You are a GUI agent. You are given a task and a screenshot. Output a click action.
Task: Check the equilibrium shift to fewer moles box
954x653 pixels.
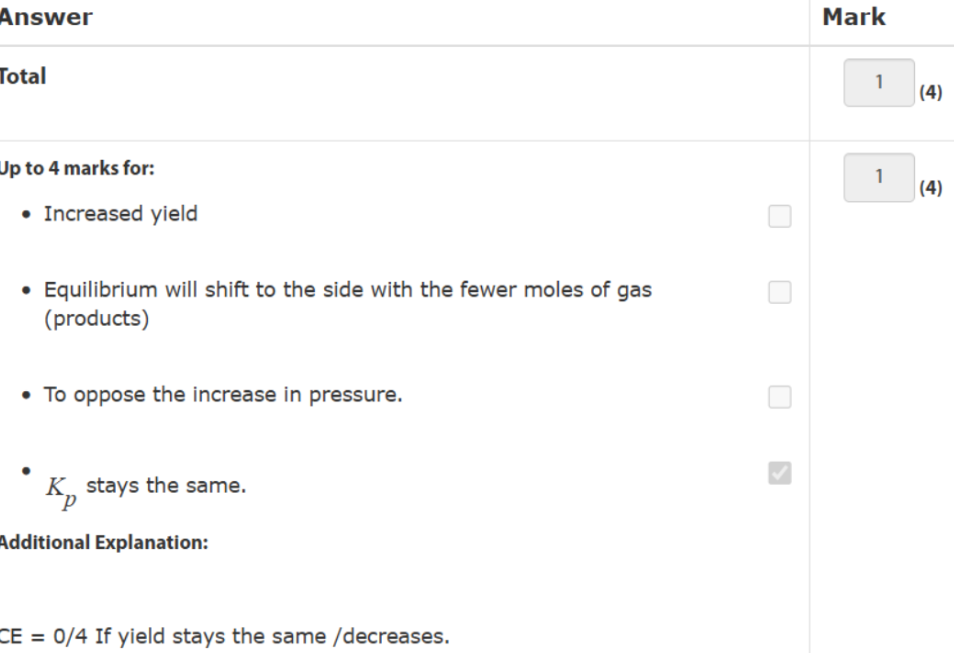pyautogui.click(x=779, y=292)
